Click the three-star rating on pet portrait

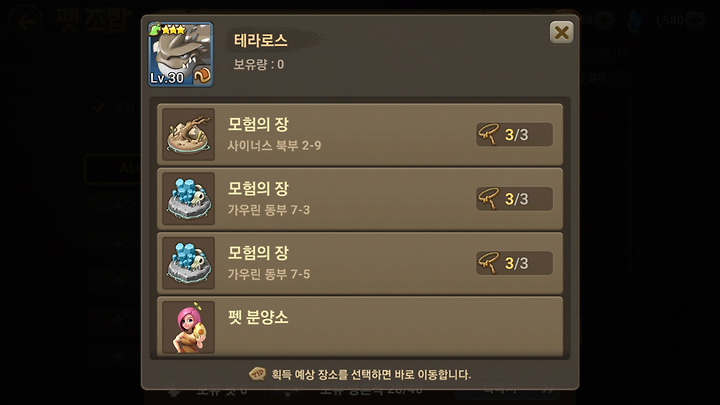coord(174,30)
